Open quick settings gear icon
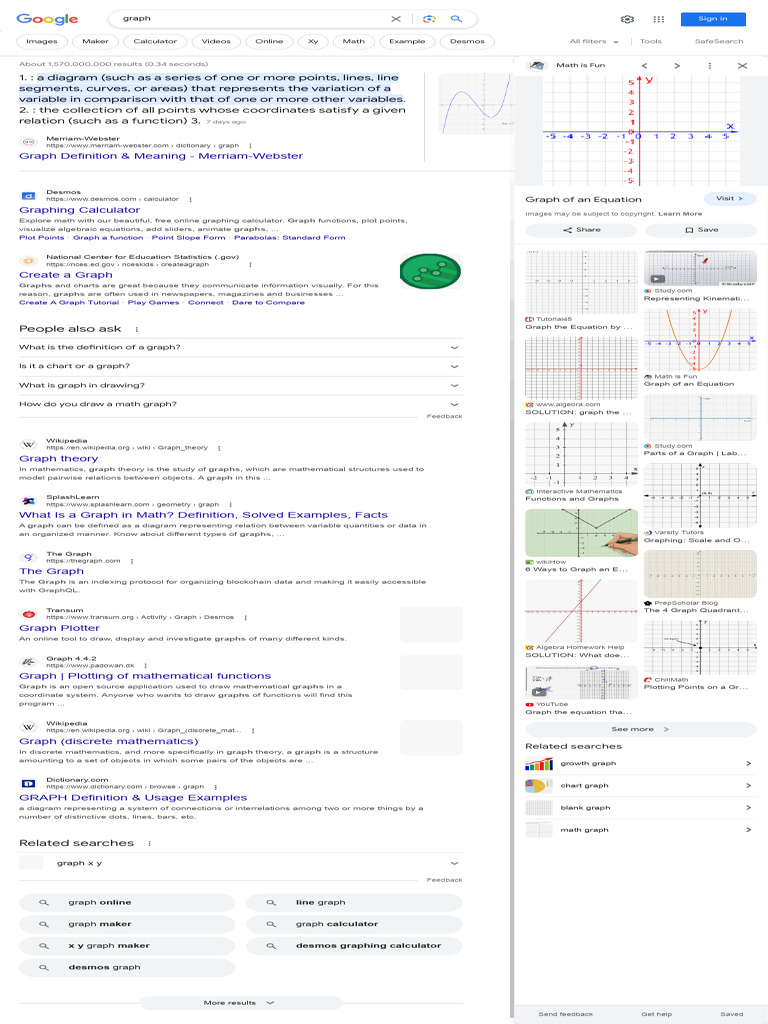This screenshot has height=1024, width=768. point(628,19)
